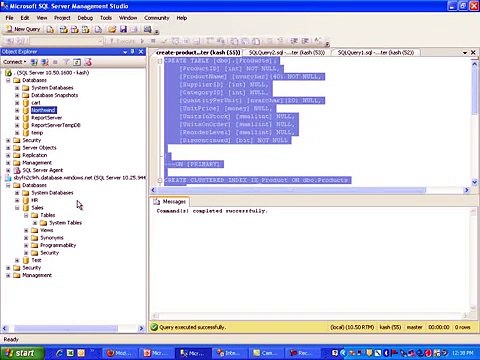Select the create-product query tab
Viewport: 480px width, 360px height.
click(198, 53)
